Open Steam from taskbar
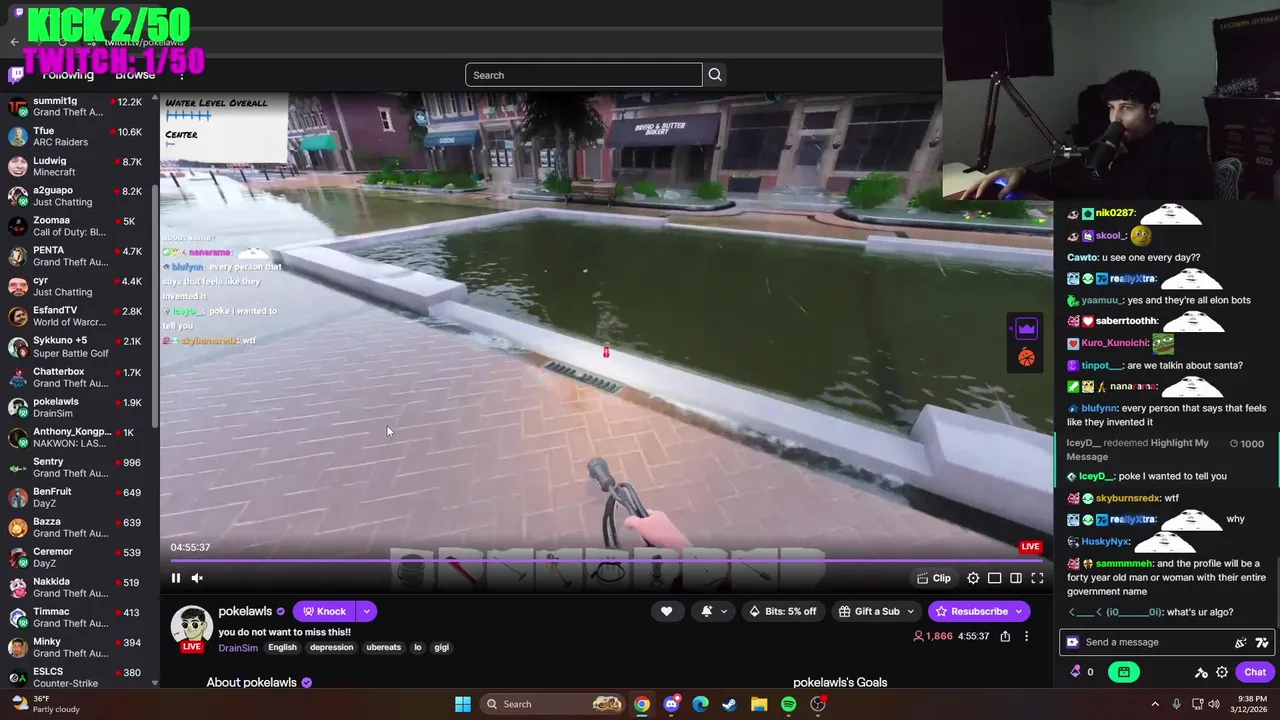 [x=730, y=704]
